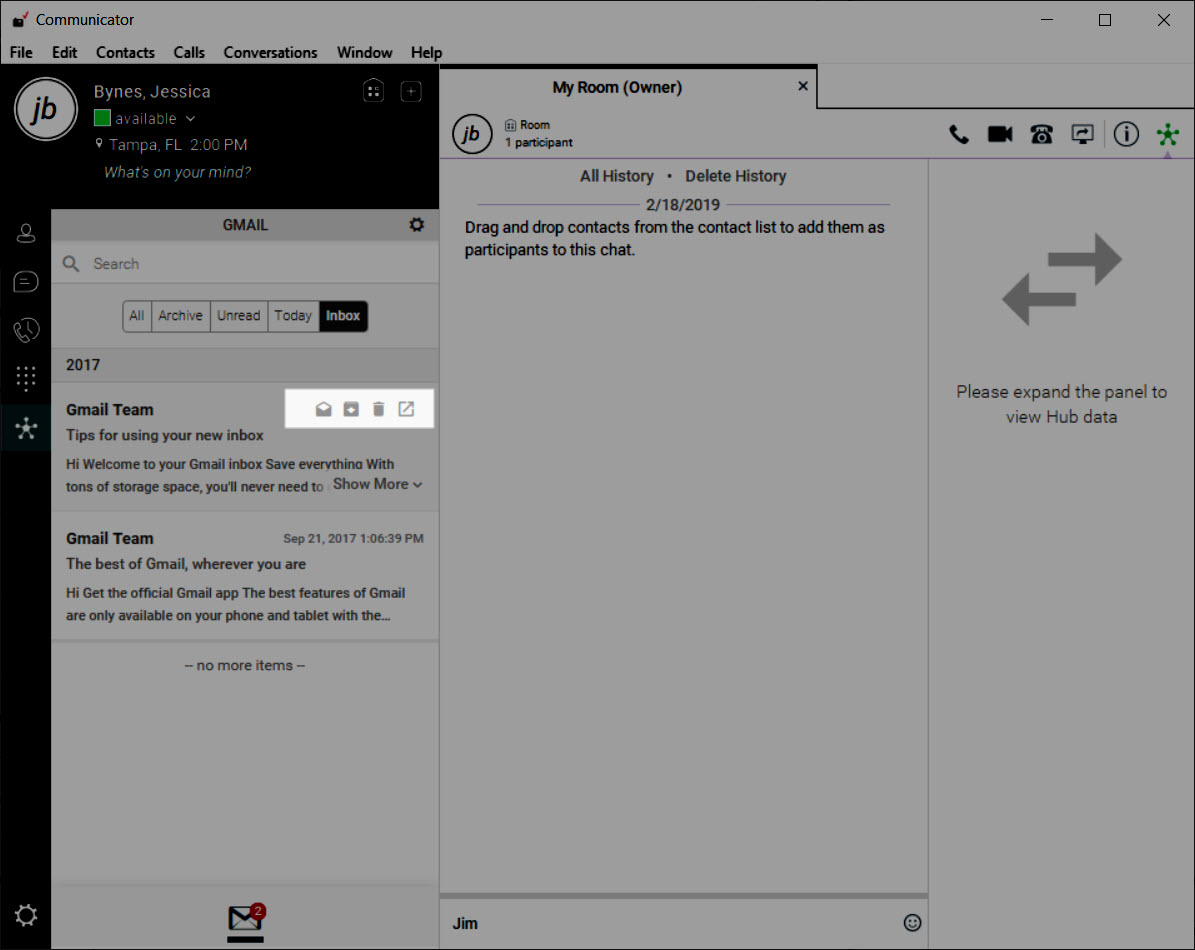Screen dimensions: 1195x950
Task: Start screen sharing in My Room
Action: coord(1082,135)
